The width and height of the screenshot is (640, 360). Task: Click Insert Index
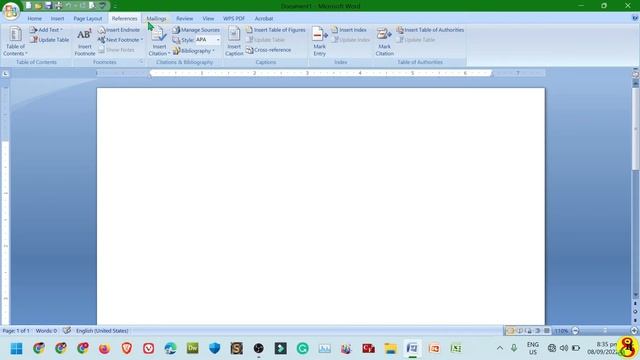coord(349,30)
